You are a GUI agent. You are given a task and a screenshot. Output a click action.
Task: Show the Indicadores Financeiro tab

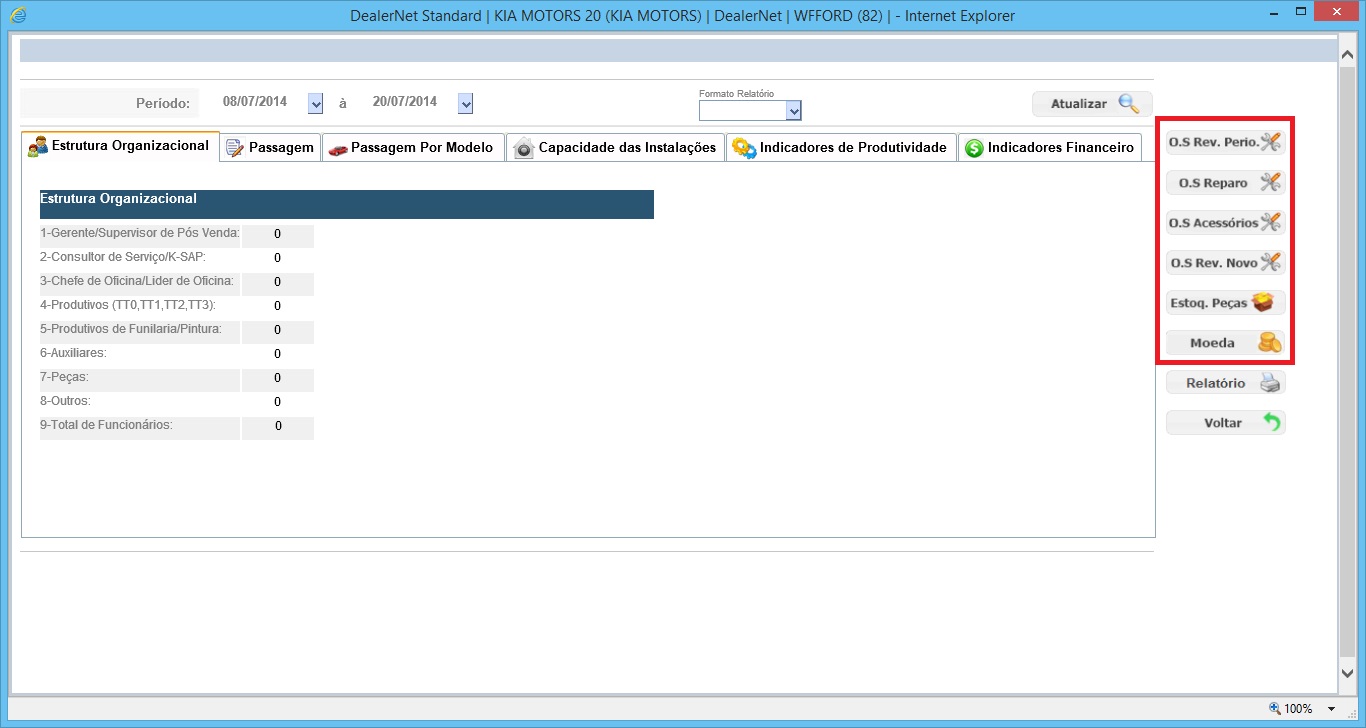click(1049, 147)
